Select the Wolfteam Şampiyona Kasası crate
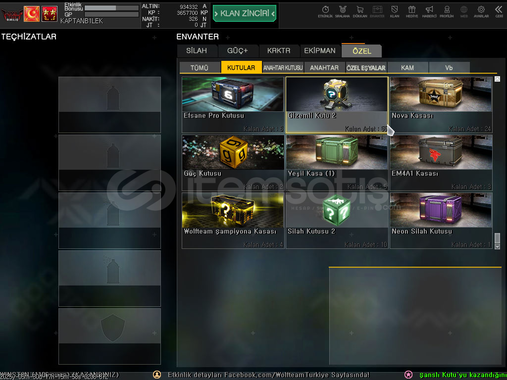The image size is (507, 380). tap(233, 220)
